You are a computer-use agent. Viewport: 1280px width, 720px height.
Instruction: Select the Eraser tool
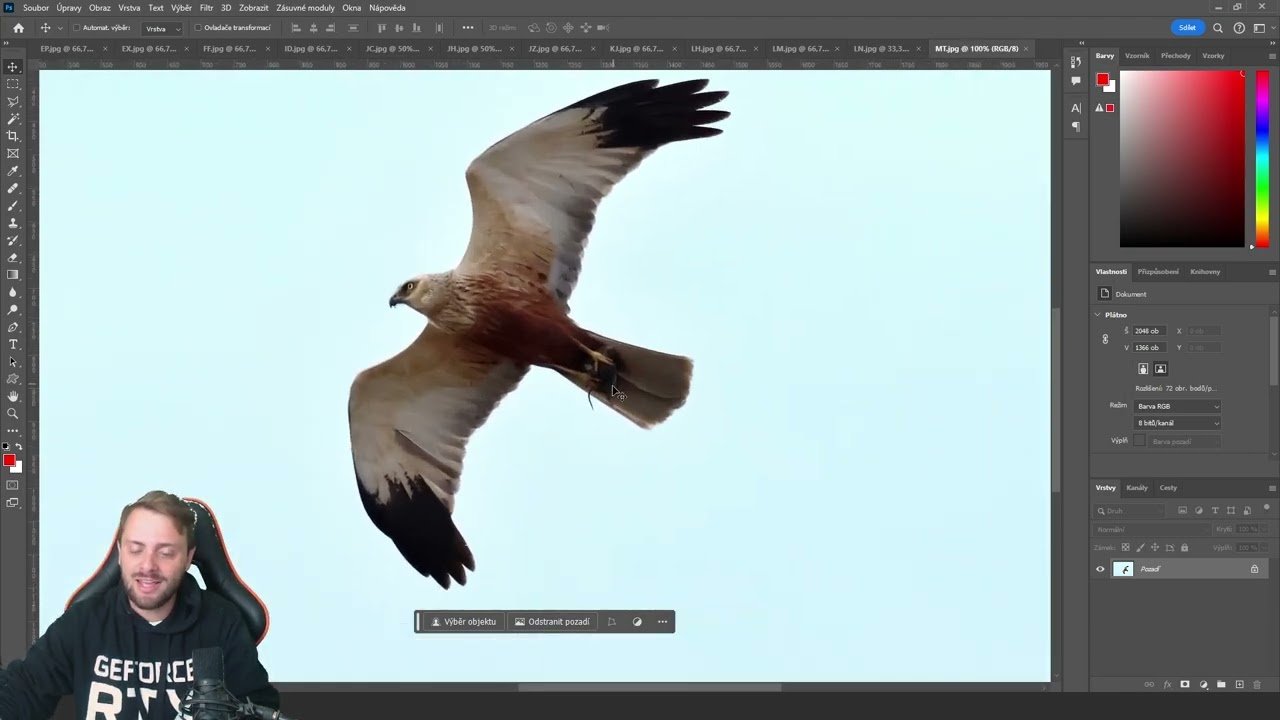(x=13, y=257)
